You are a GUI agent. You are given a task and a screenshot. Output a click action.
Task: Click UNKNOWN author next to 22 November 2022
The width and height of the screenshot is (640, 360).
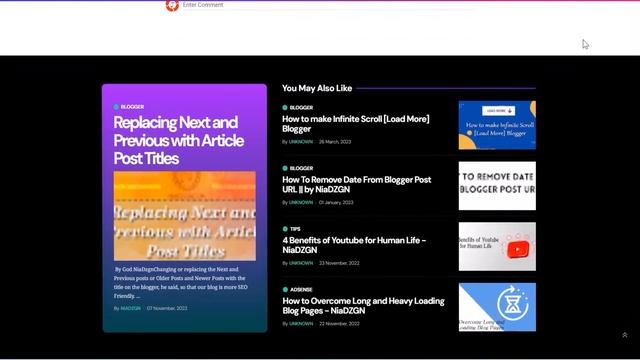[x=301, y=324]
